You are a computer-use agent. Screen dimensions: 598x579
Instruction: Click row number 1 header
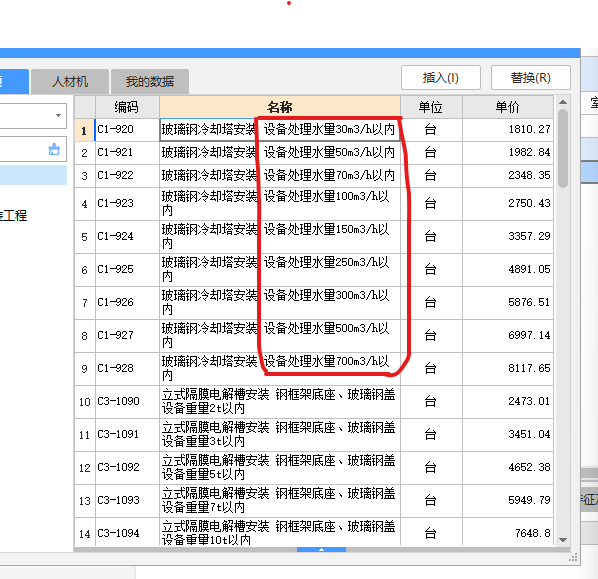click(85, 130)
